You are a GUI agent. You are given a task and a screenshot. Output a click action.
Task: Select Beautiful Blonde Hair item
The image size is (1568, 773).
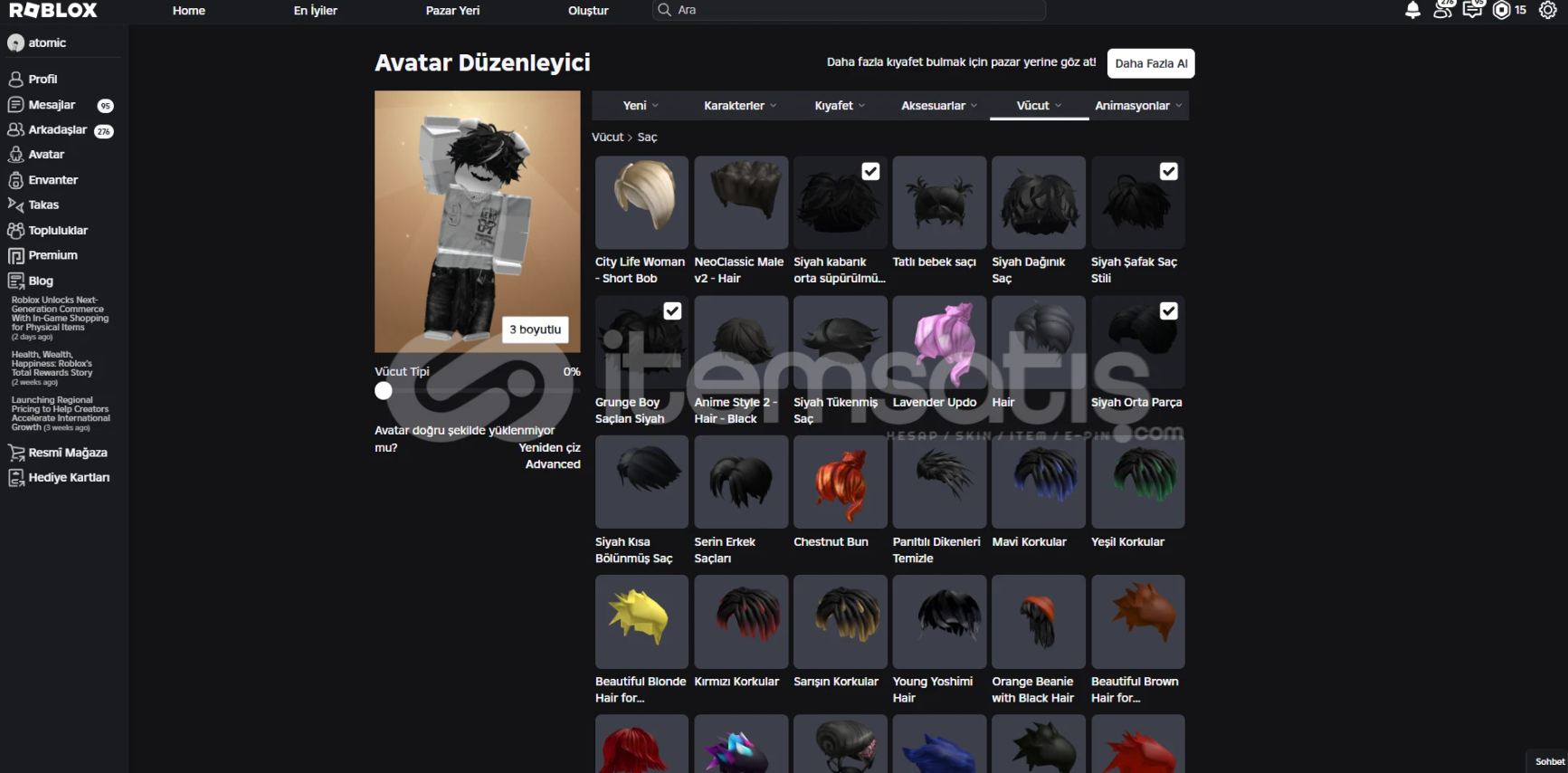(641, 622)
